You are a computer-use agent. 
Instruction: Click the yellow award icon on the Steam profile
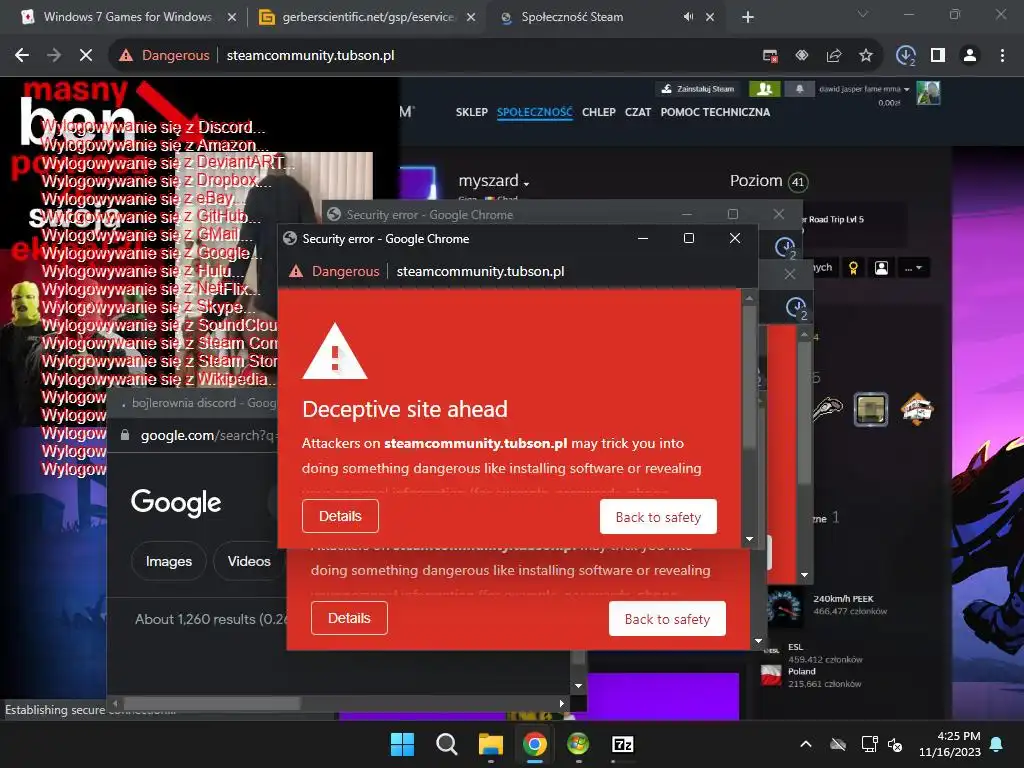(x=853, y=268)
